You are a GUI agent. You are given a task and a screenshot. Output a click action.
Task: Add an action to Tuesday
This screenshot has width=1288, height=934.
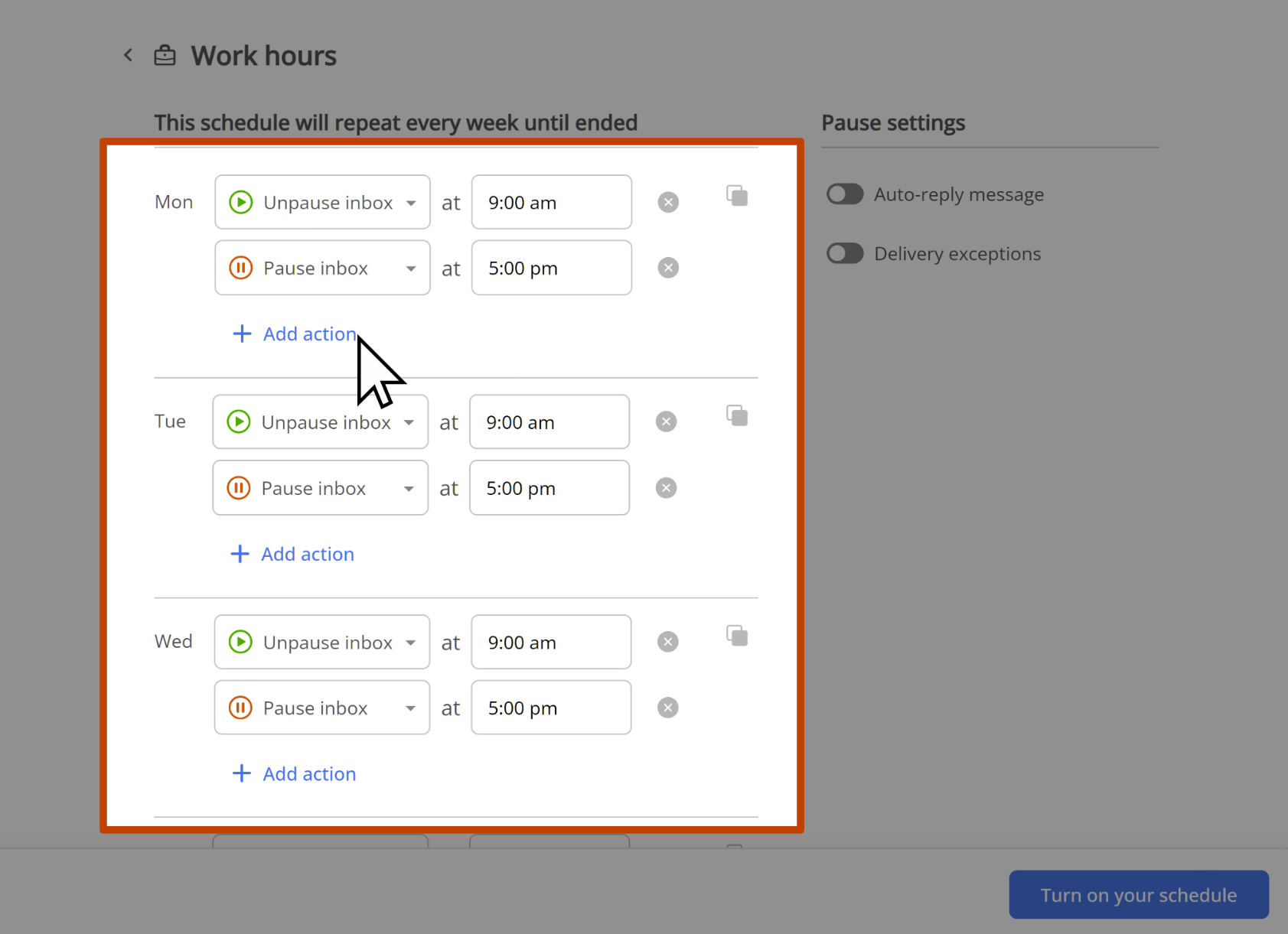click(292, 554)
